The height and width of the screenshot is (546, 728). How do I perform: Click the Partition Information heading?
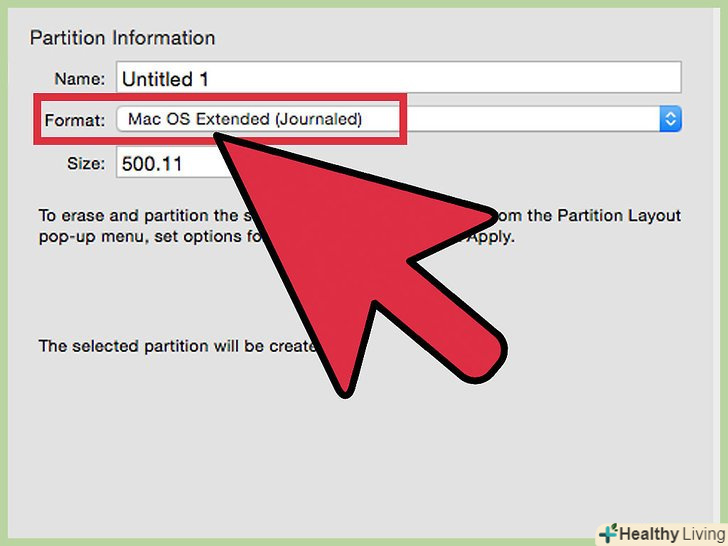coord(123,38)
